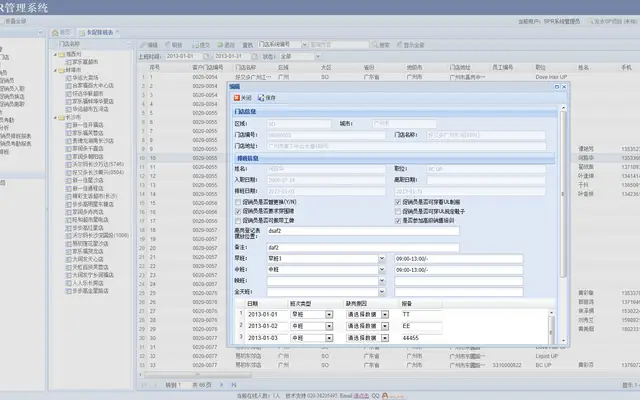The image size is (640, 400).
Task: Collapse the 门店名称 tree panel
Action: [x=129, y=44]
